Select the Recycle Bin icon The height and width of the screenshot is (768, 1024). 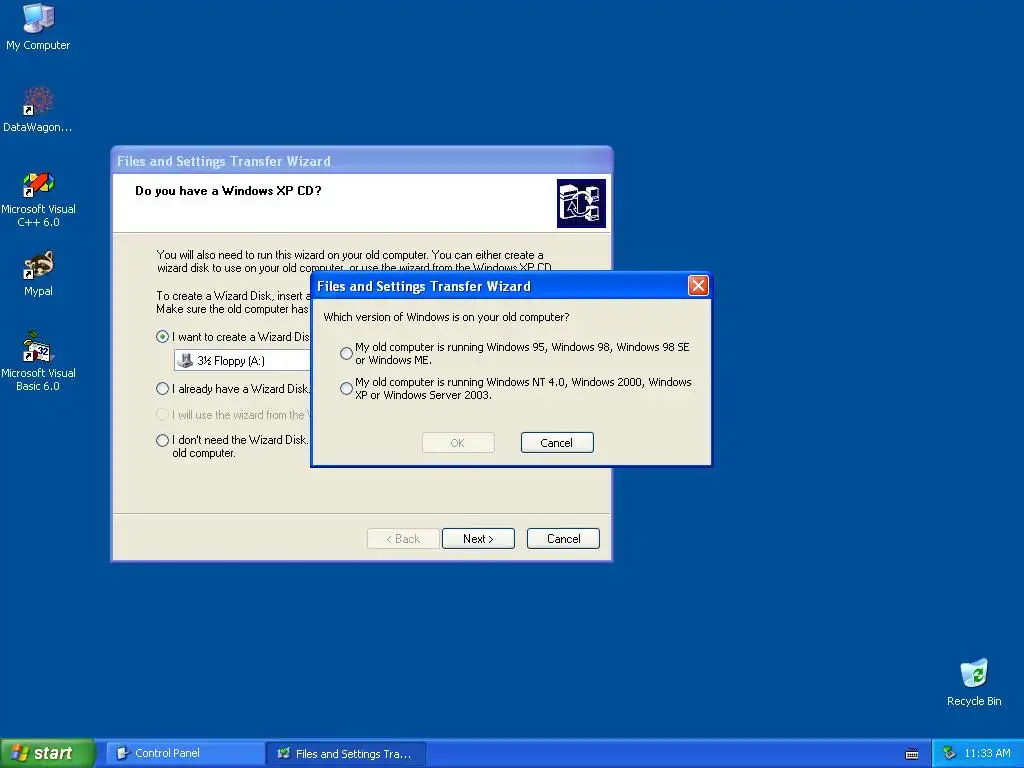point(974,682)
